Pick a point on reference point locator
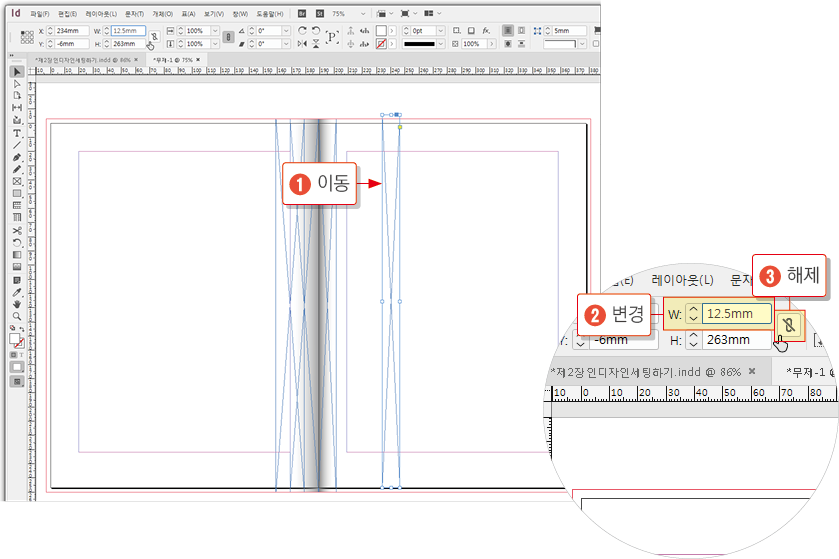The image size is (839, 559). coord(27,37)
